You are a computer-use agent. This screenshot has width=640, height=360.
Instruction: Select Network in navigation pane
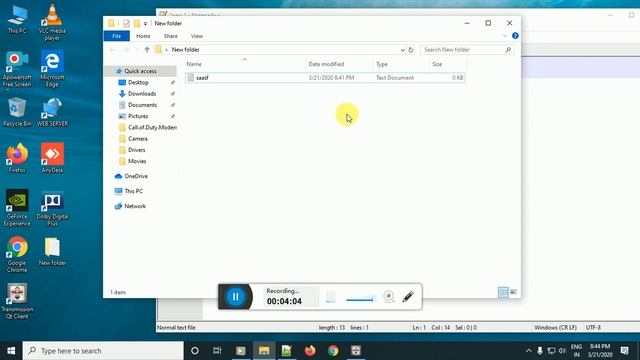pyautogui.click(x=135, y=206)
